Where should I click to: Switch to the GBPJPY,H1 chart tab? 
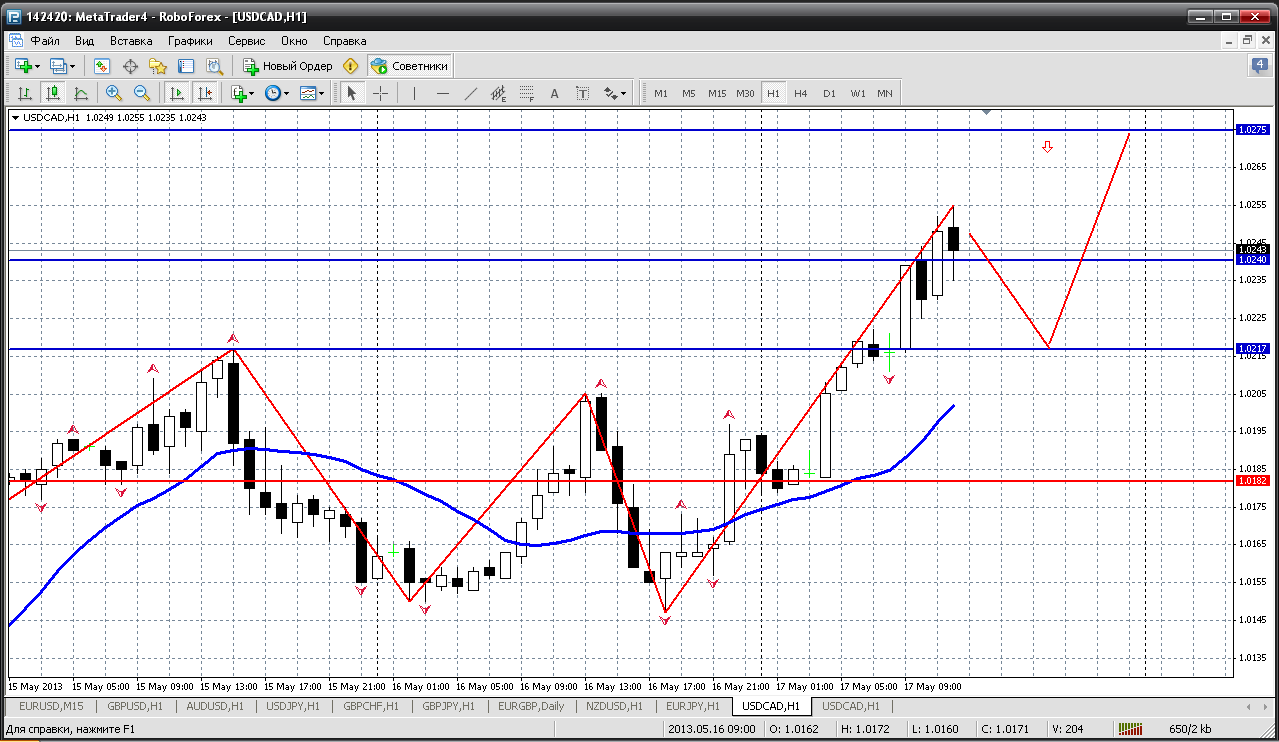(449, 706)
